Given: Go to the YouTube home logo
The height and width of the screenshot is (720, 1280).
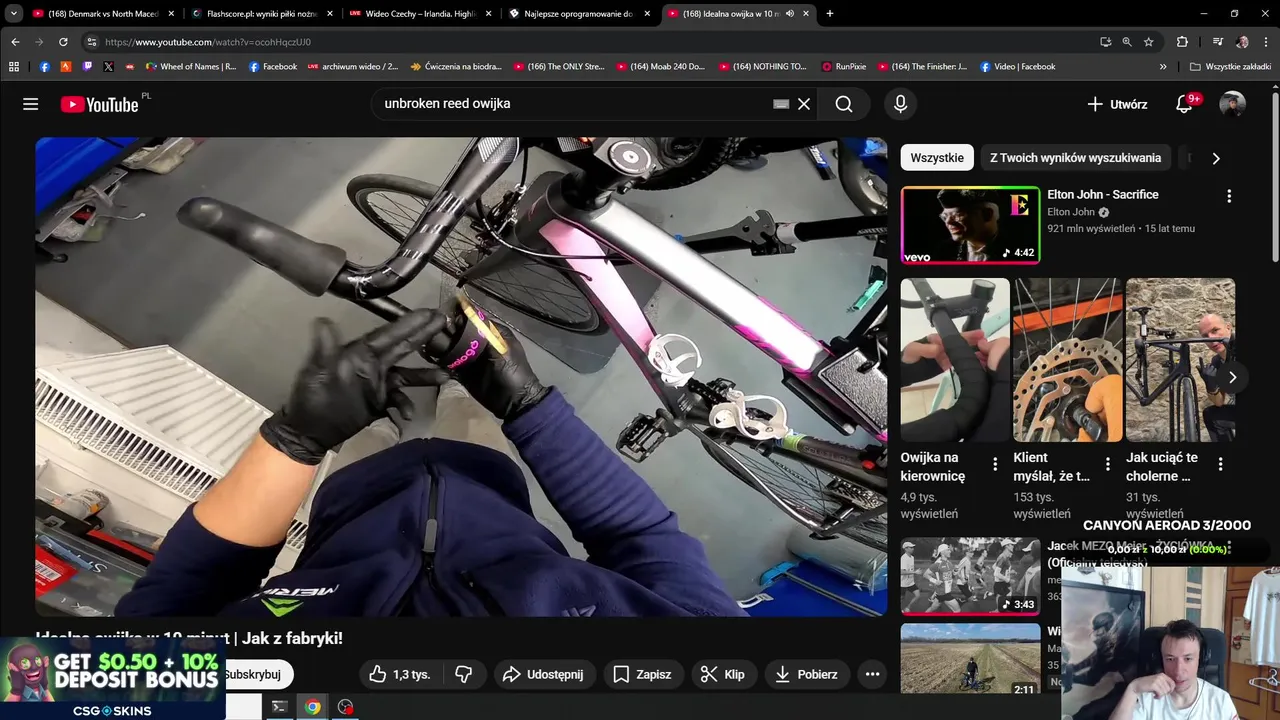Looking at the screenshot, I should click(99, 104).
